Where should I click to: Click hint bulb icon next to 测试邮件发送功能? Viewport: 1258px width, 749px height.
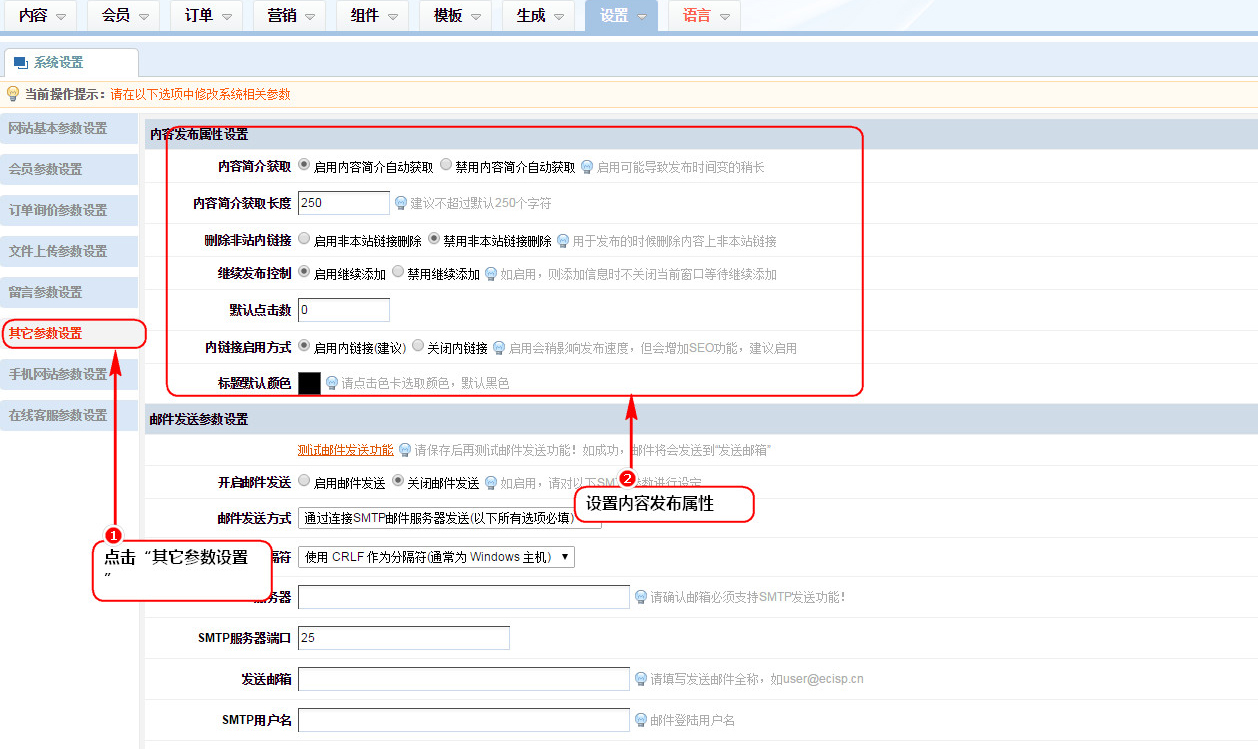point(405,451)
